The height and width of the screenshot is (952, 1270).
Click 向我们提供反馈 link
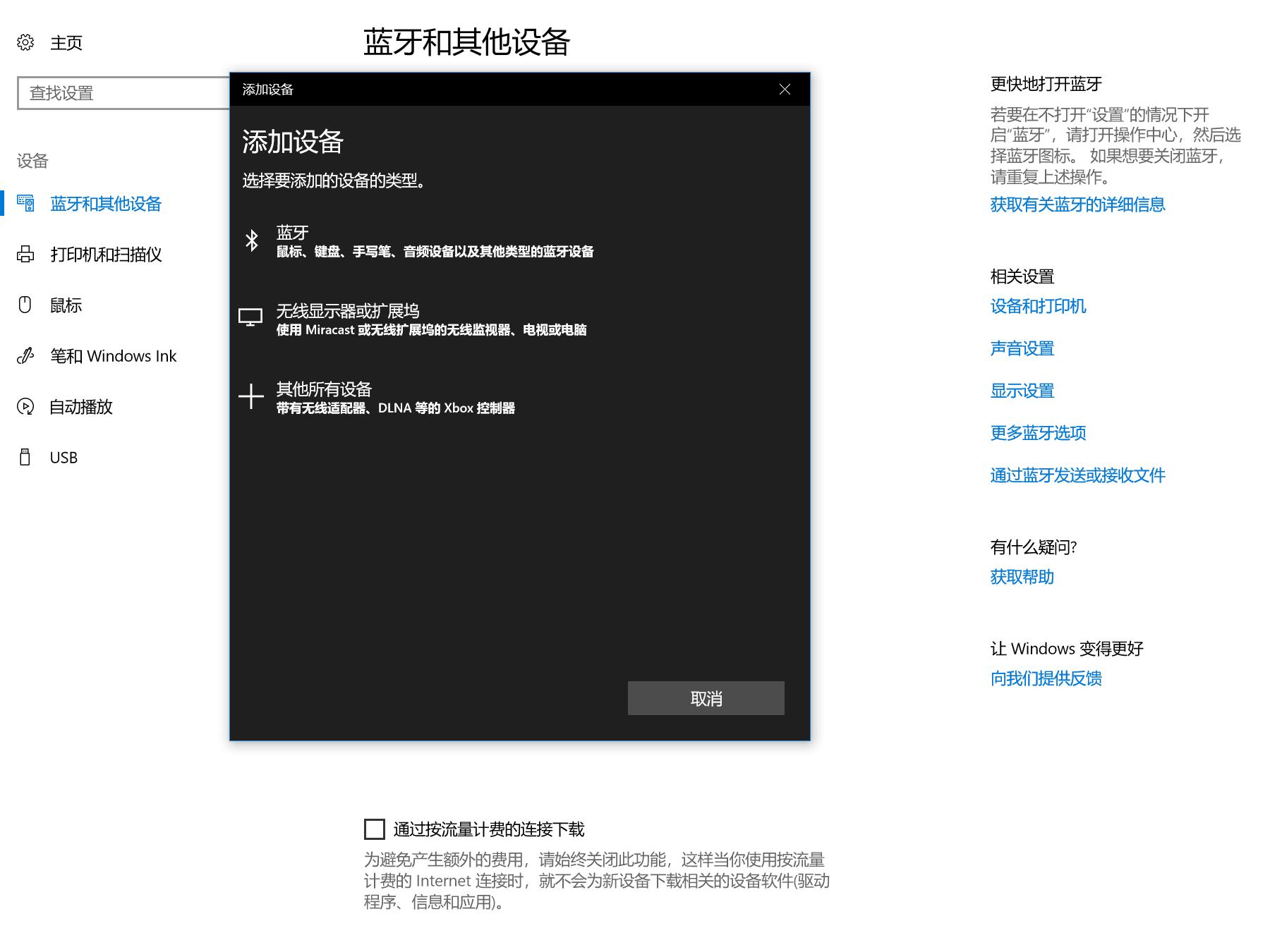(x=1046, y=678)
